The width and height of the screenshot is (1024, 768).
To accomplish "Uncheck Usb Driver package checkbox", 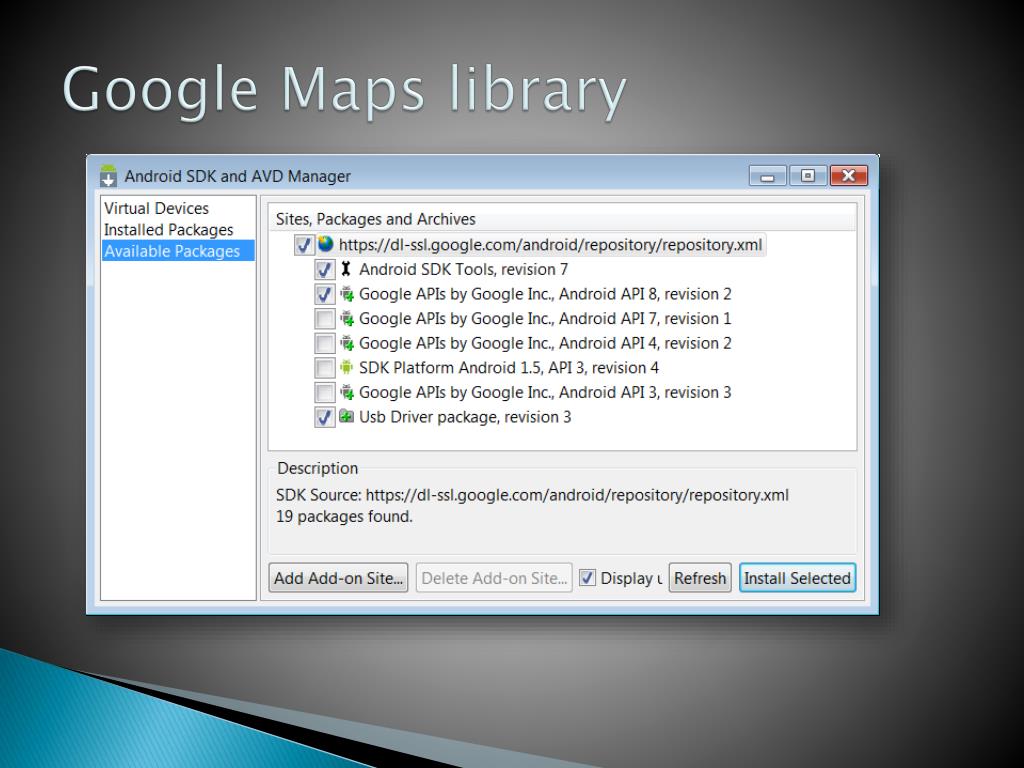I will tap(325, 417).
